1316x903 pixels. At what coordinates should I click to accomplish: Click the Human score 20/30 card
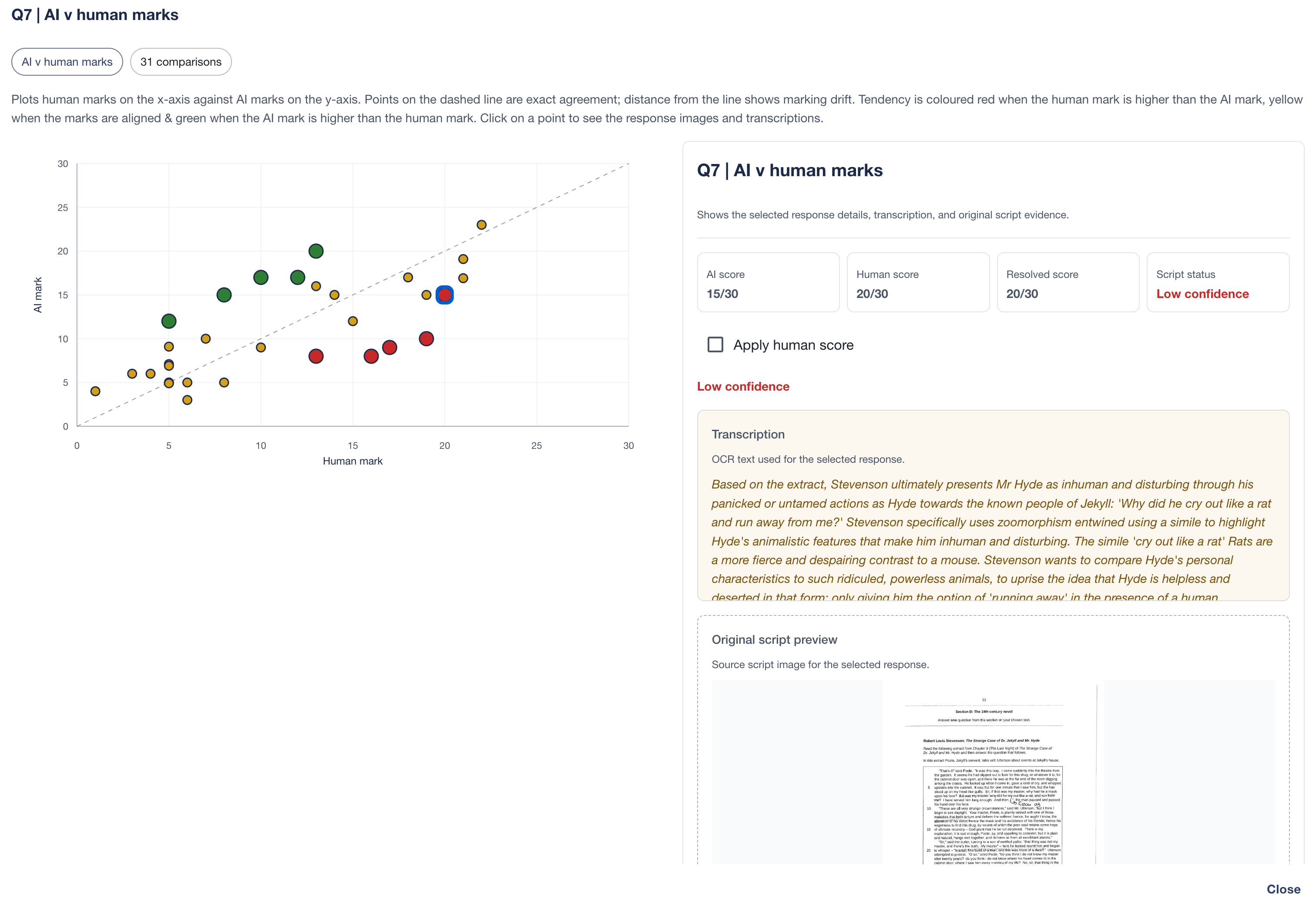(x=918, y=282)
